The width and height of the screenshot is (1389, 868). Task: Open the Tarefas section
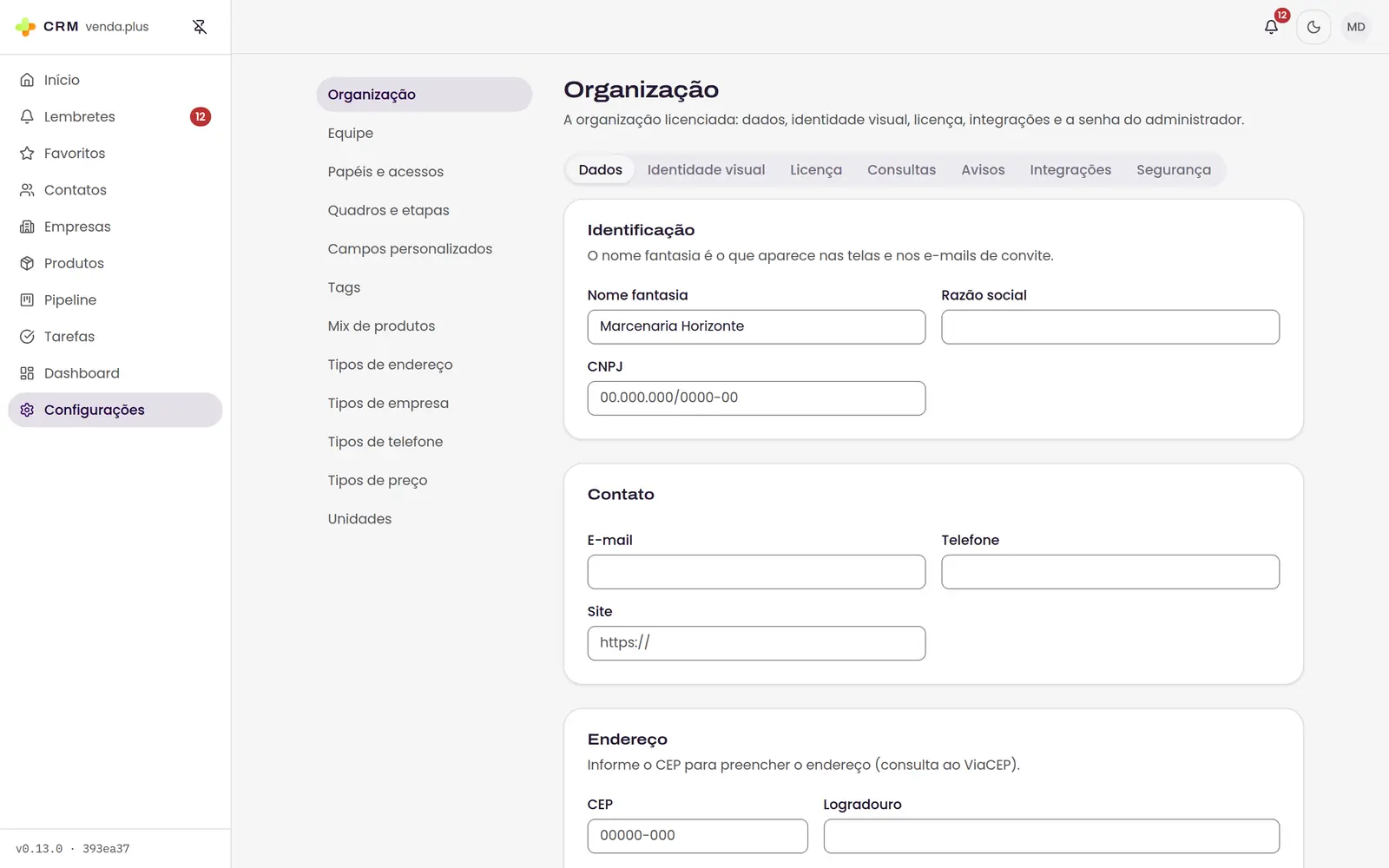click(x=115, y=336)
